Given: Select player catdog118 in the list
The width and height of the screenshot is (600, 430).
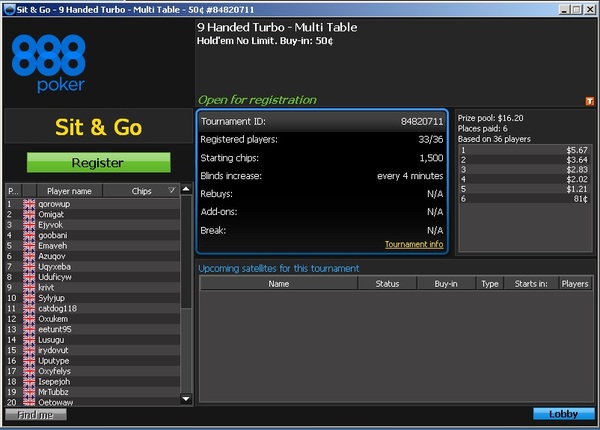Looking at the screenshot, I should (x=93, y=308).
